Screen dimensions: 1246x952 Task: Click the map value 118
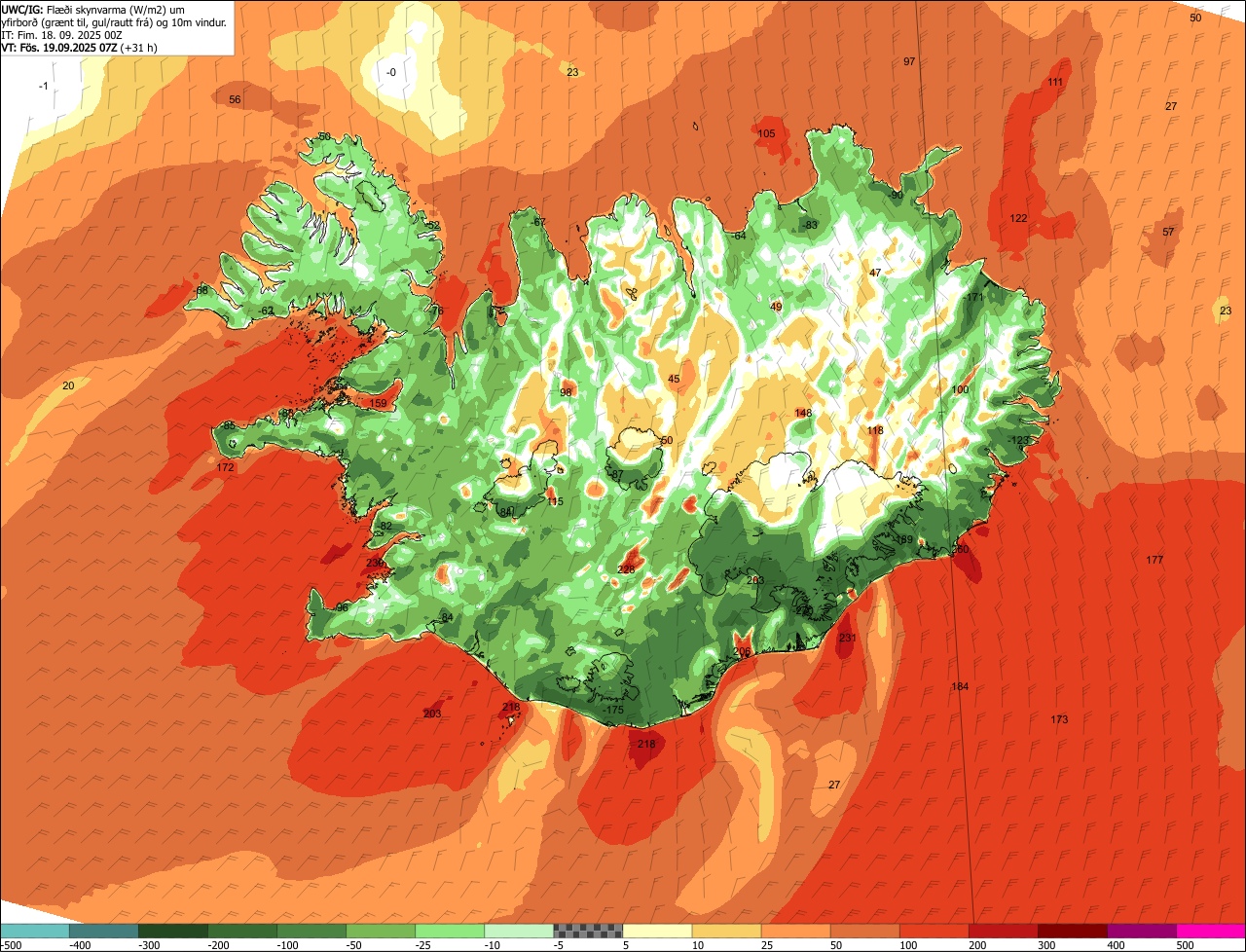click(875, 430)
